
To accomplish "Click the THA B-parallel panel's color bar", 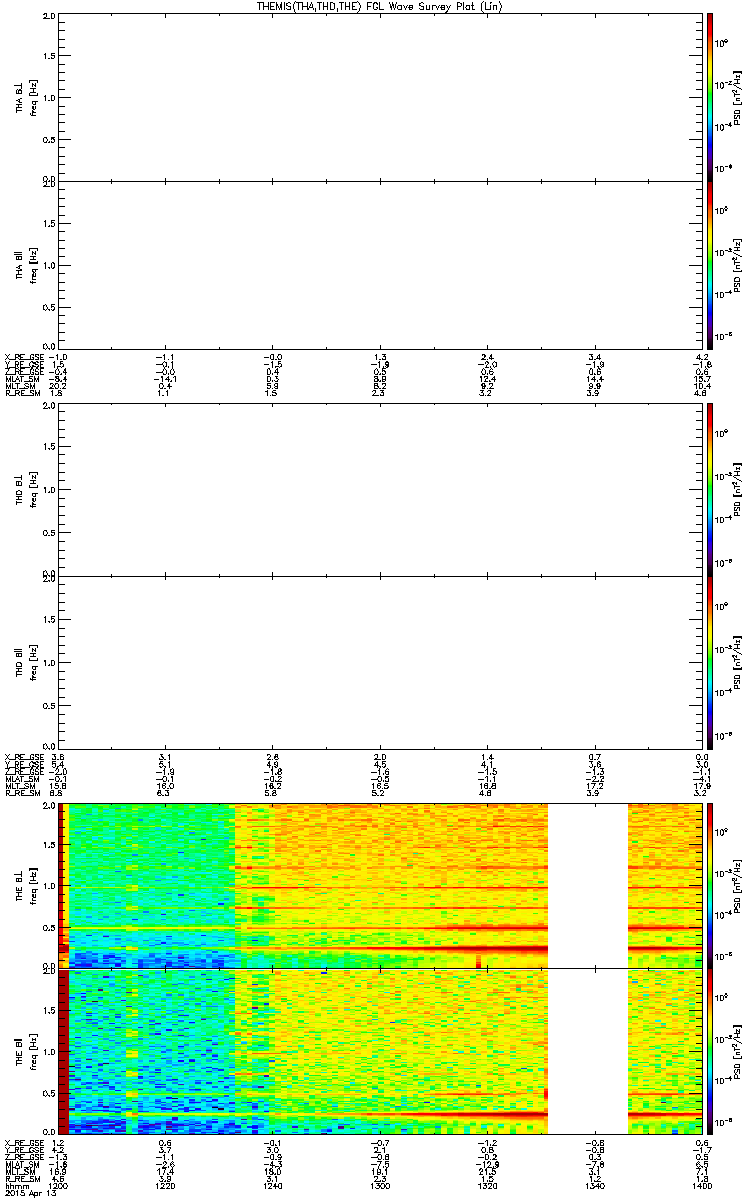I will [x=709, y=264].
